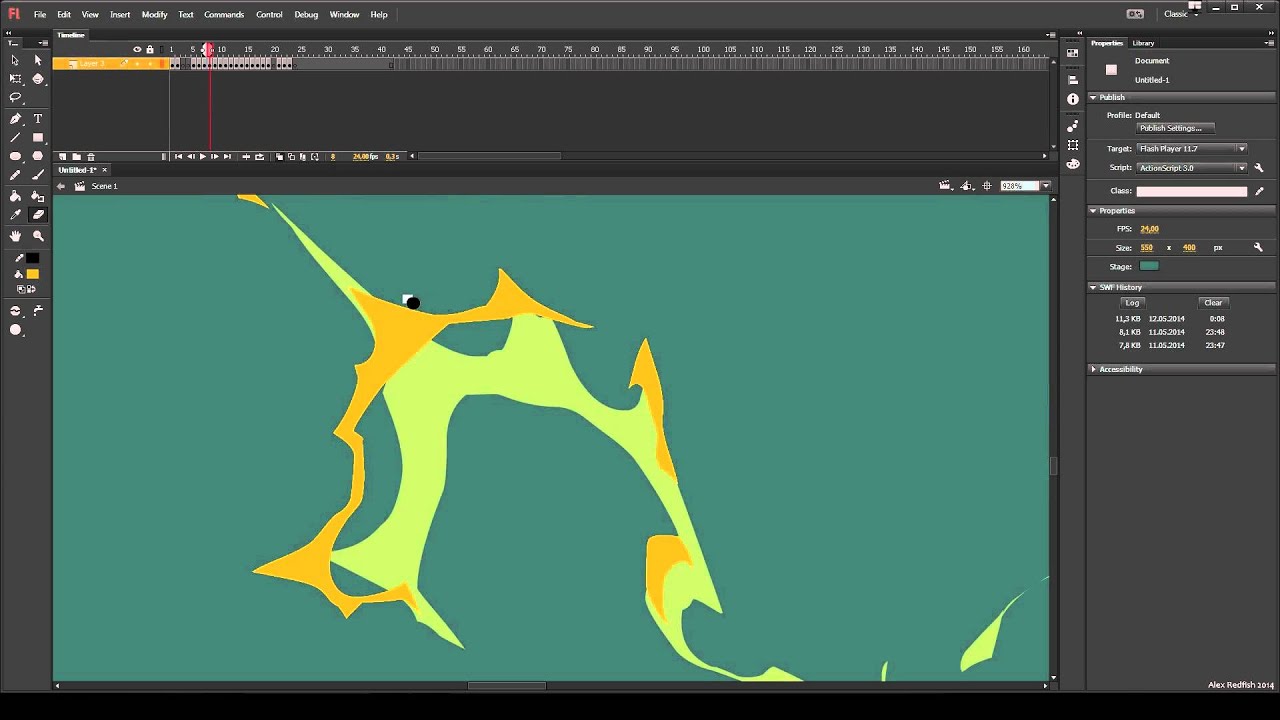Screen dimensions: 1280x720
Task: Choose the Paint Bucket tool
Action: point(15,196)
